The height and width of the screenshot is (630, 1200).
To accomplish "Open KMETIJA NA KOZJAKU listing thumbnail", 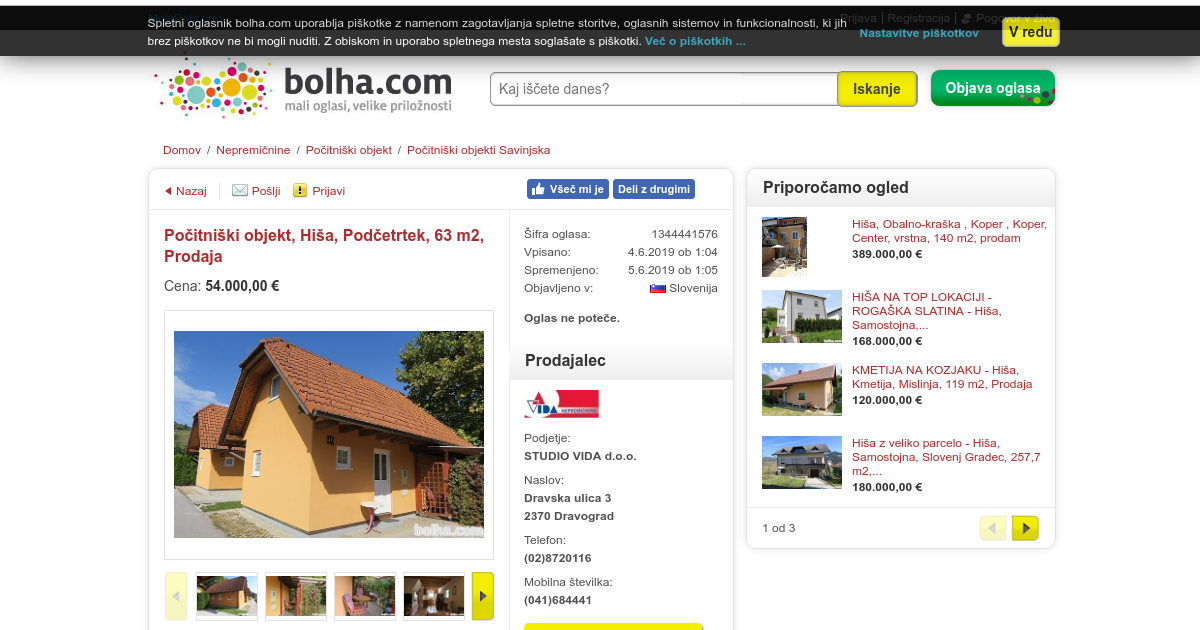I will click(802, 389).
